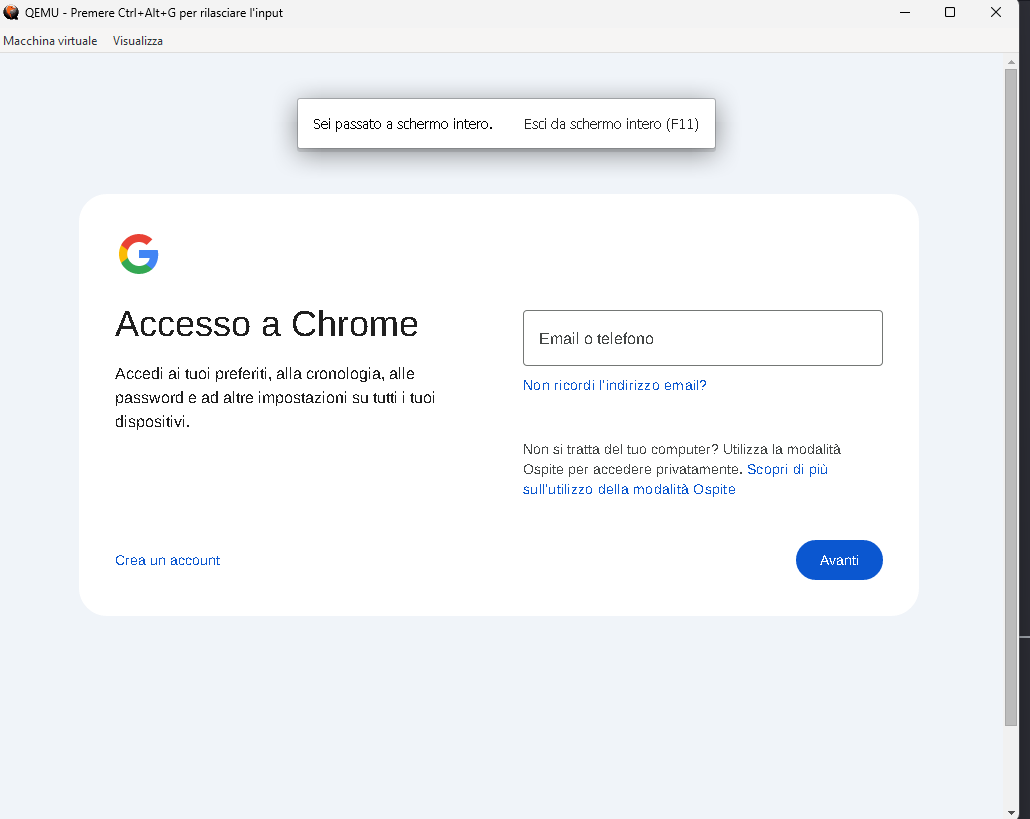This screenshot has width=1030, height=819.
Task: Click the 'Accedi ai tuoi preferiti' description text
Action: [x=275, y=397]
